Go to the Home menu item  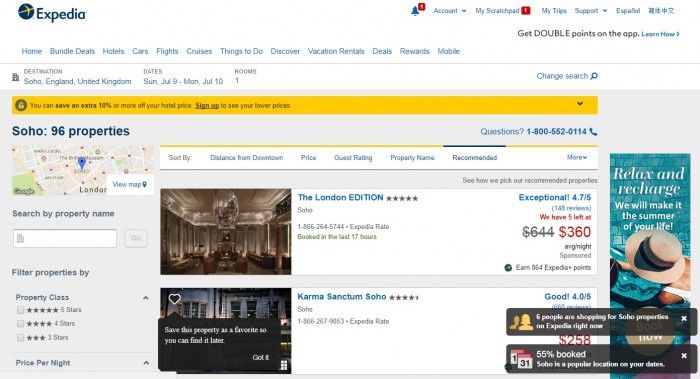click(x=32, y=51)
